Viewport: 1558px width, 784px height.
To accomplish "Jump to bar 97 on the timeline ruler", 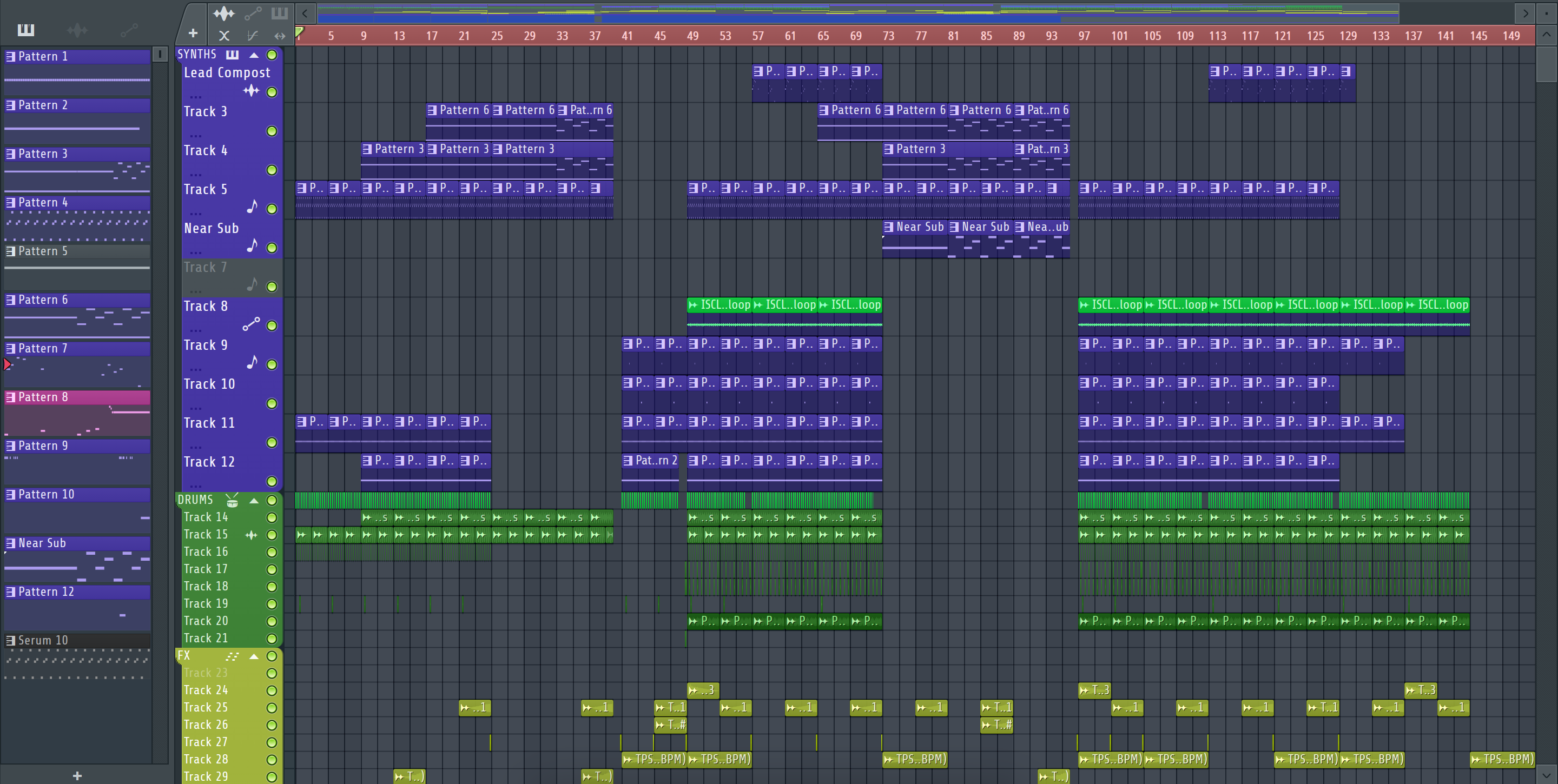I will [x=1084, y=36].
